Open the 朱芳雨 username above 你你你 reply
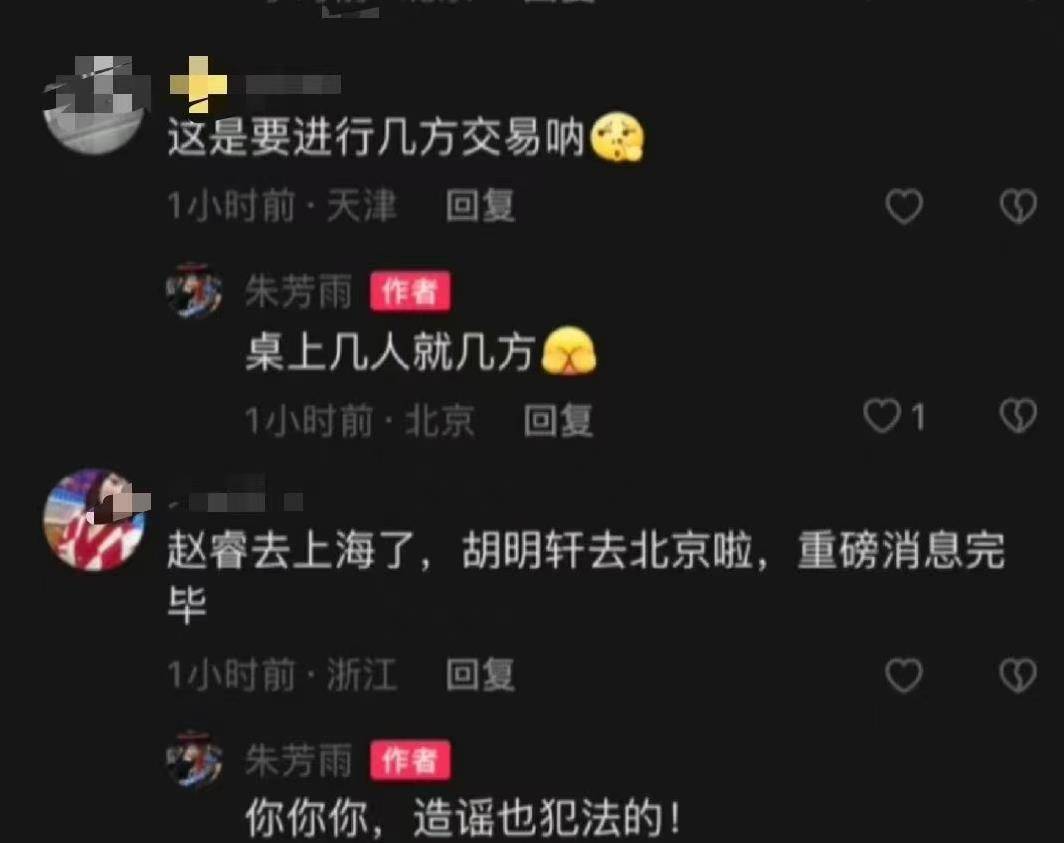 pos(299,760)
